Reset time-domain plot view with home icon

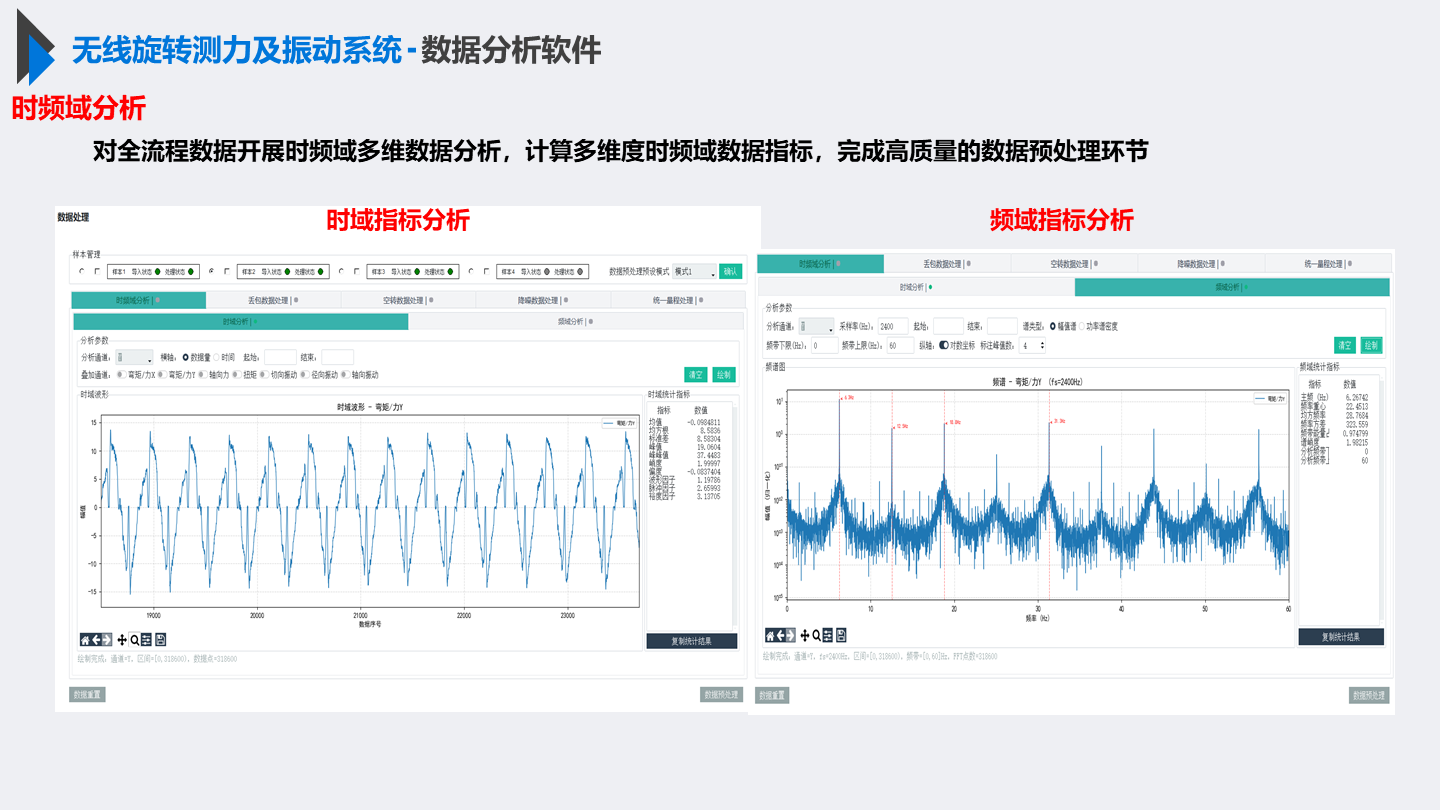pyautogui.click(x=85, y=640)
